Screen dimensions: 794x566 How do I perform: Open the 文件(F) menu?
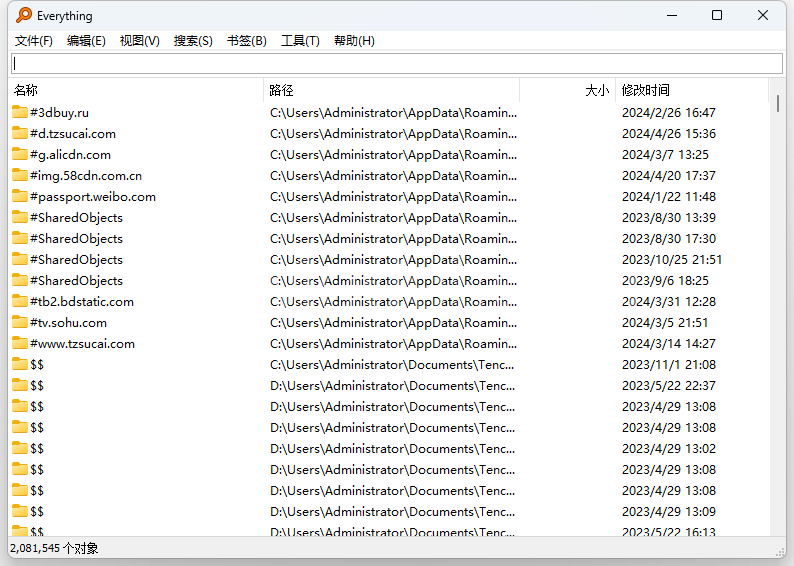(x=33, y=41)
